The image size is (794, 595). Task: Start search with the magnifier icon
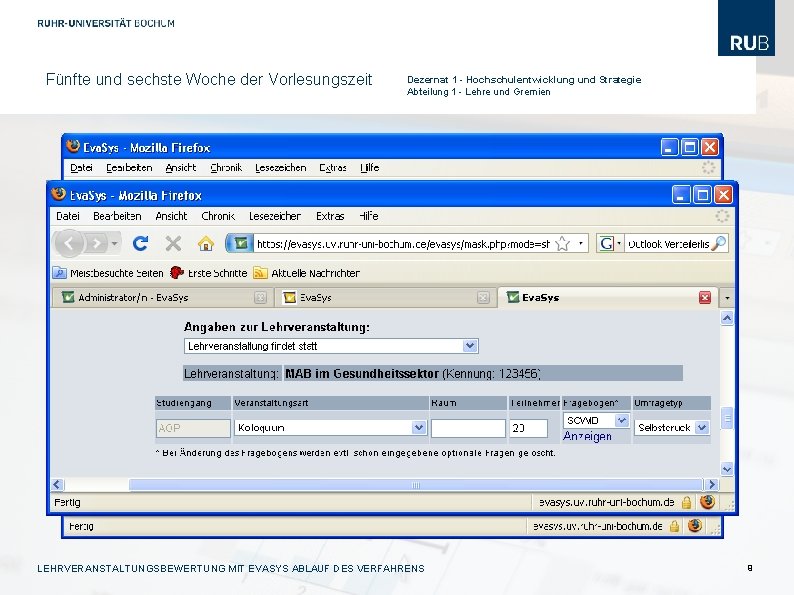(719, 244)
